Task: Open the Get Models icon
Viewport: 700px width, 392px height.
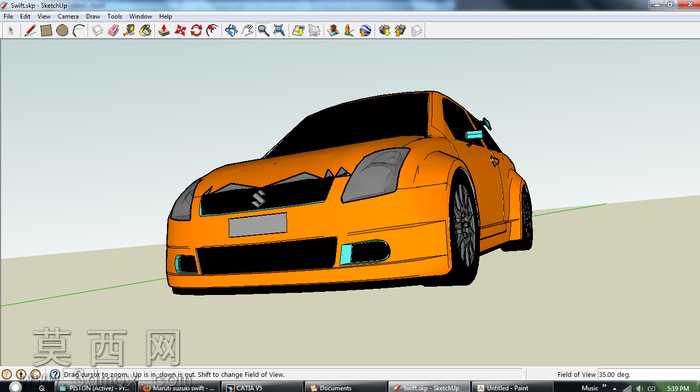Action: click(x=384, y=30)
